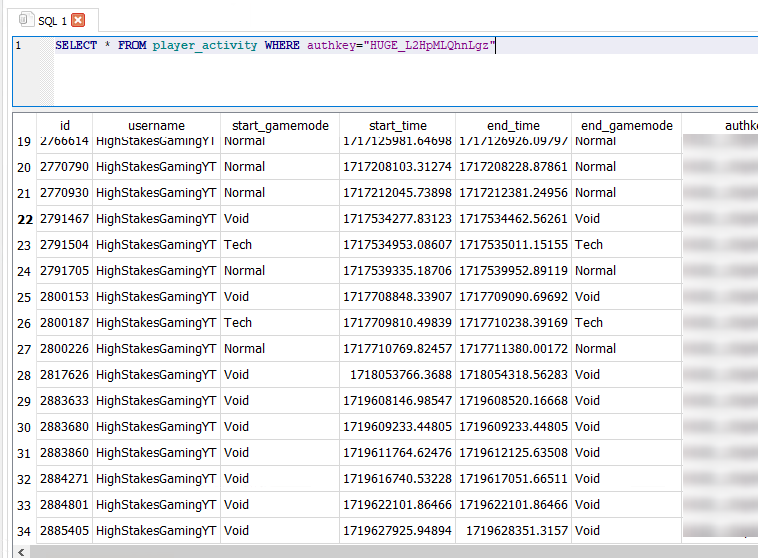Select the SQL 1 tab
This screenshot has width=758, height=558.
53,21
